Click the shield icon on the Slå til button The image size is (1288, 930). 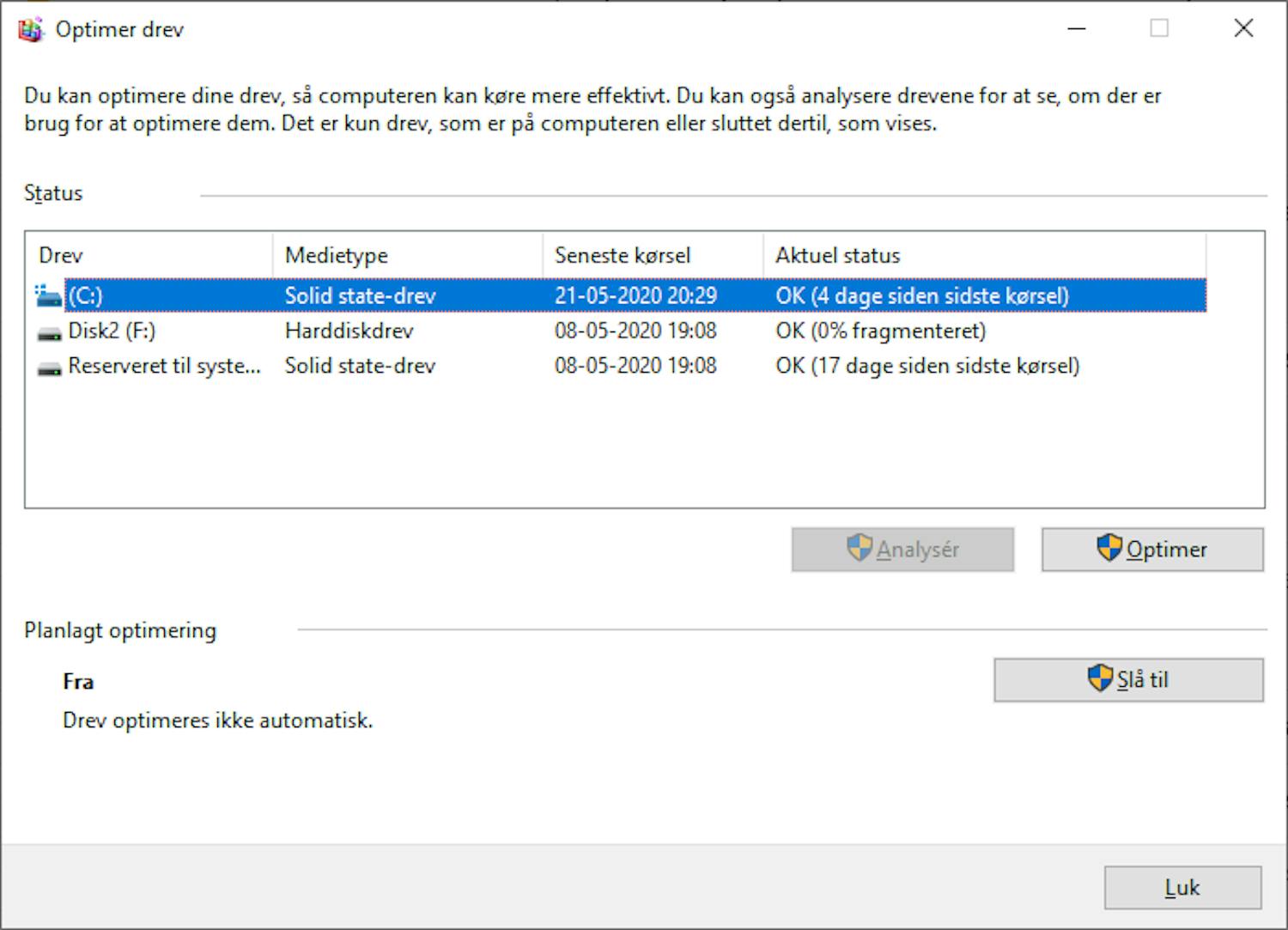point(1100,678)
